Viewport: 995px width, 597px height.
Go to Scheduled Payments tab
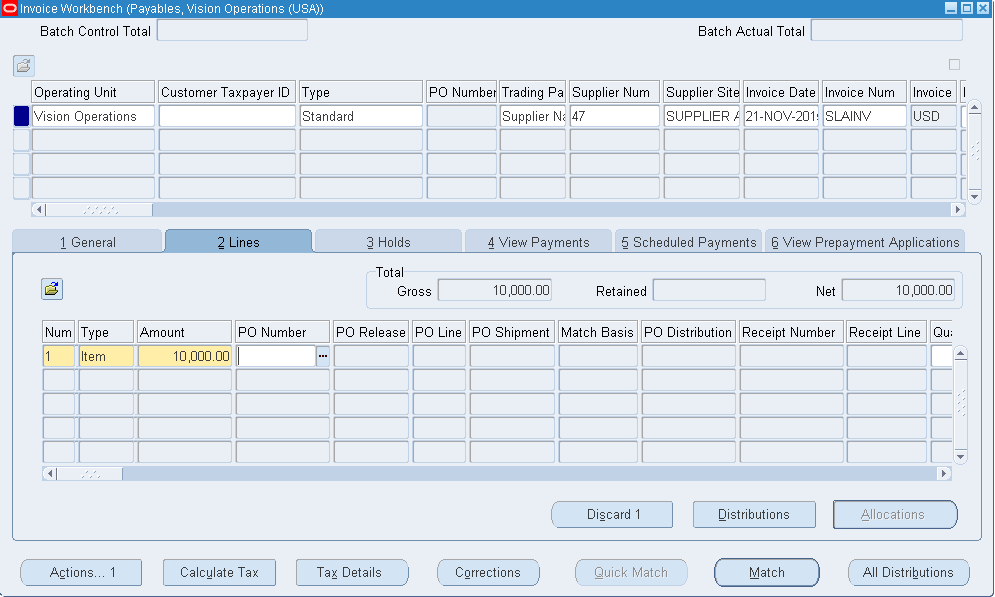[x=688, y=242]
